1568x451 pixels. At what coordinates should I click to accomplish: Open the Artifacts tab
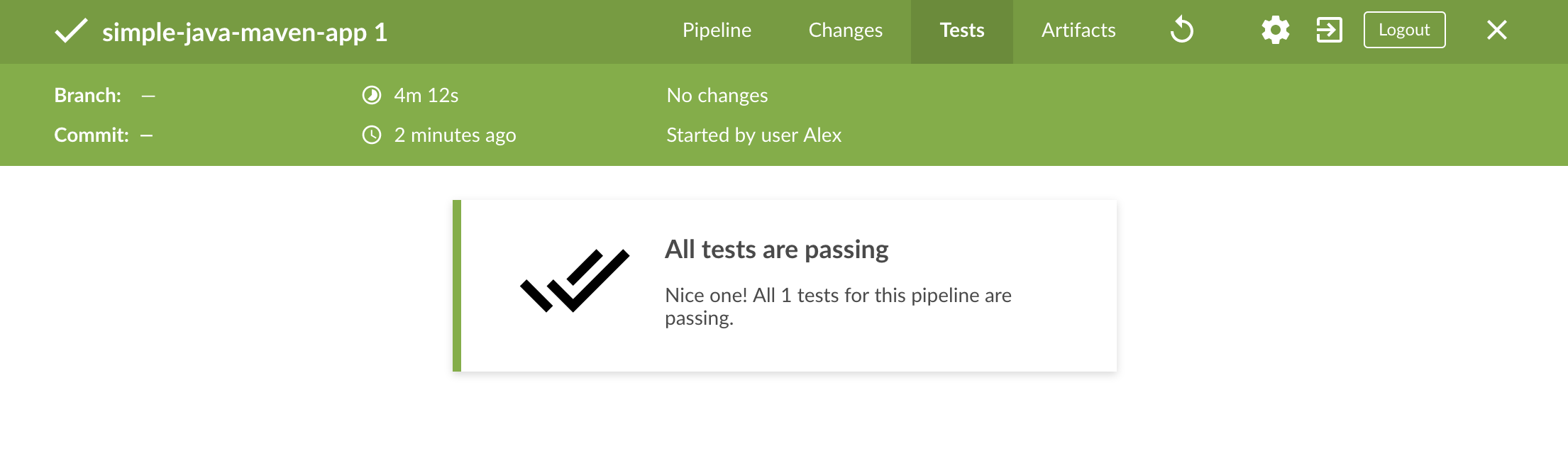tap(1078, 30)
